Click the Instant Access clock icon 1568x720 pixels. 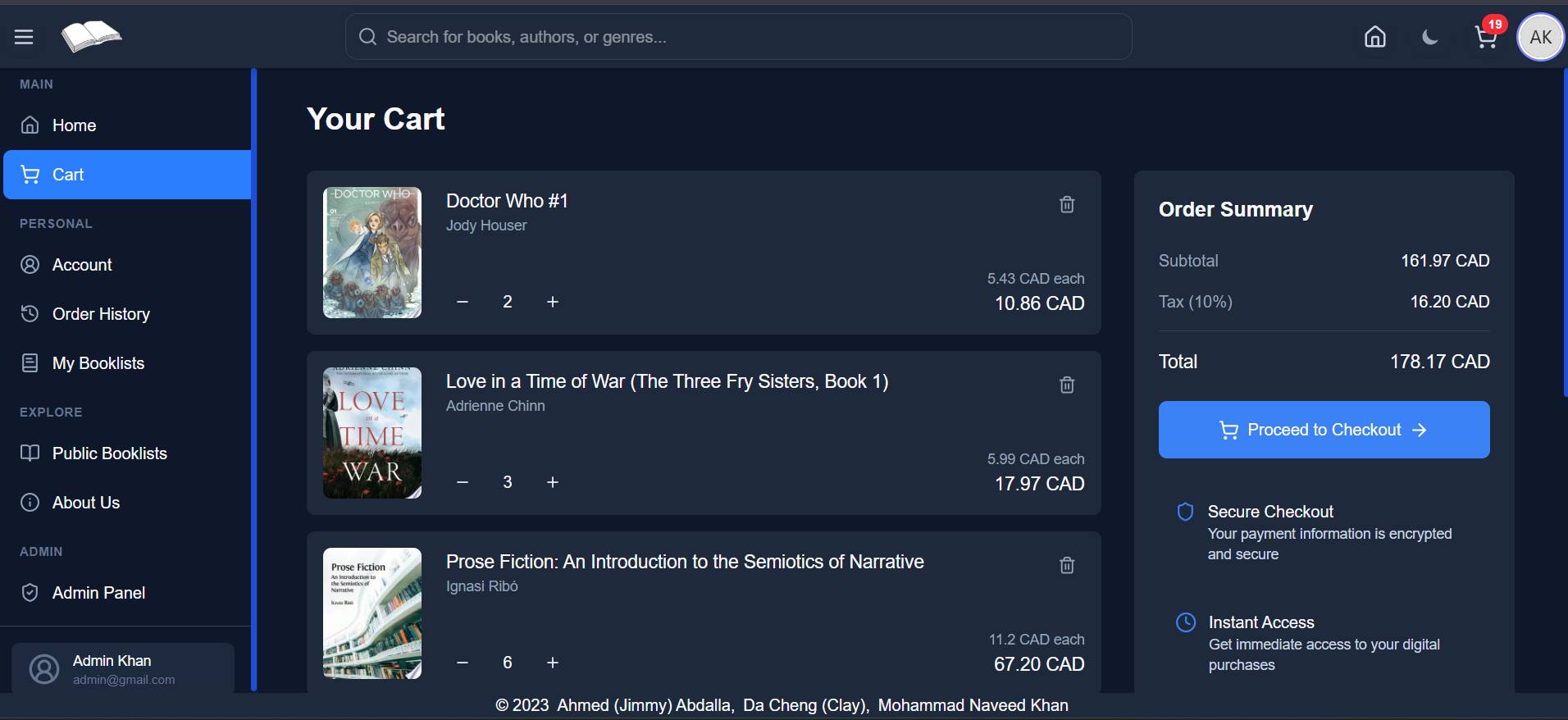1186,622
